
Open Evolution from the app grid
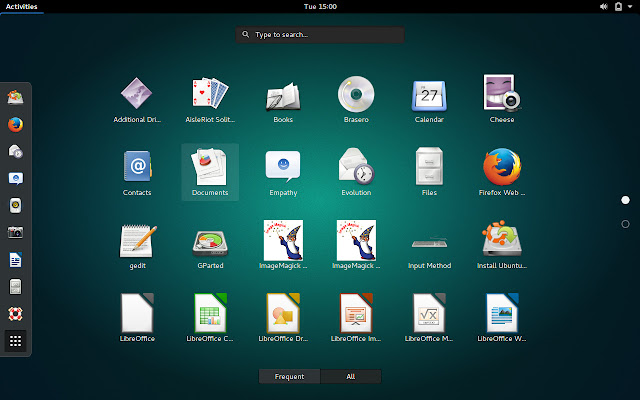[356, 172]
